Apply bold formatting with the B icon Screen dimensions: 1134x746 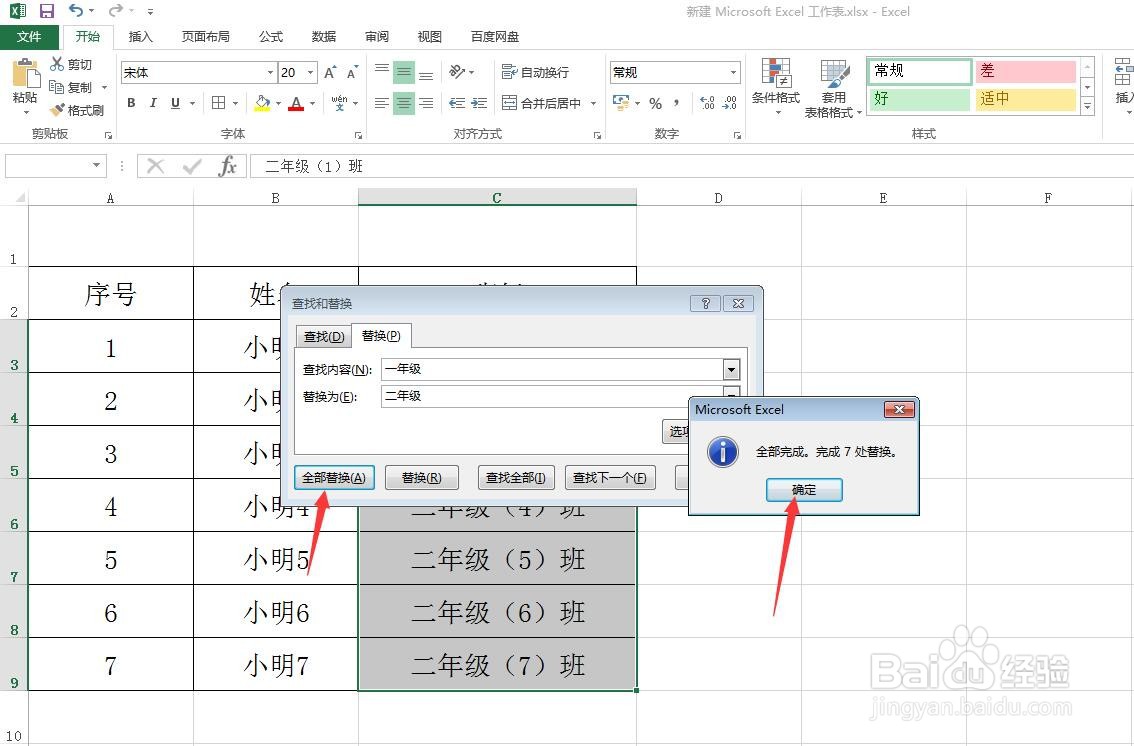coord(130,103)
